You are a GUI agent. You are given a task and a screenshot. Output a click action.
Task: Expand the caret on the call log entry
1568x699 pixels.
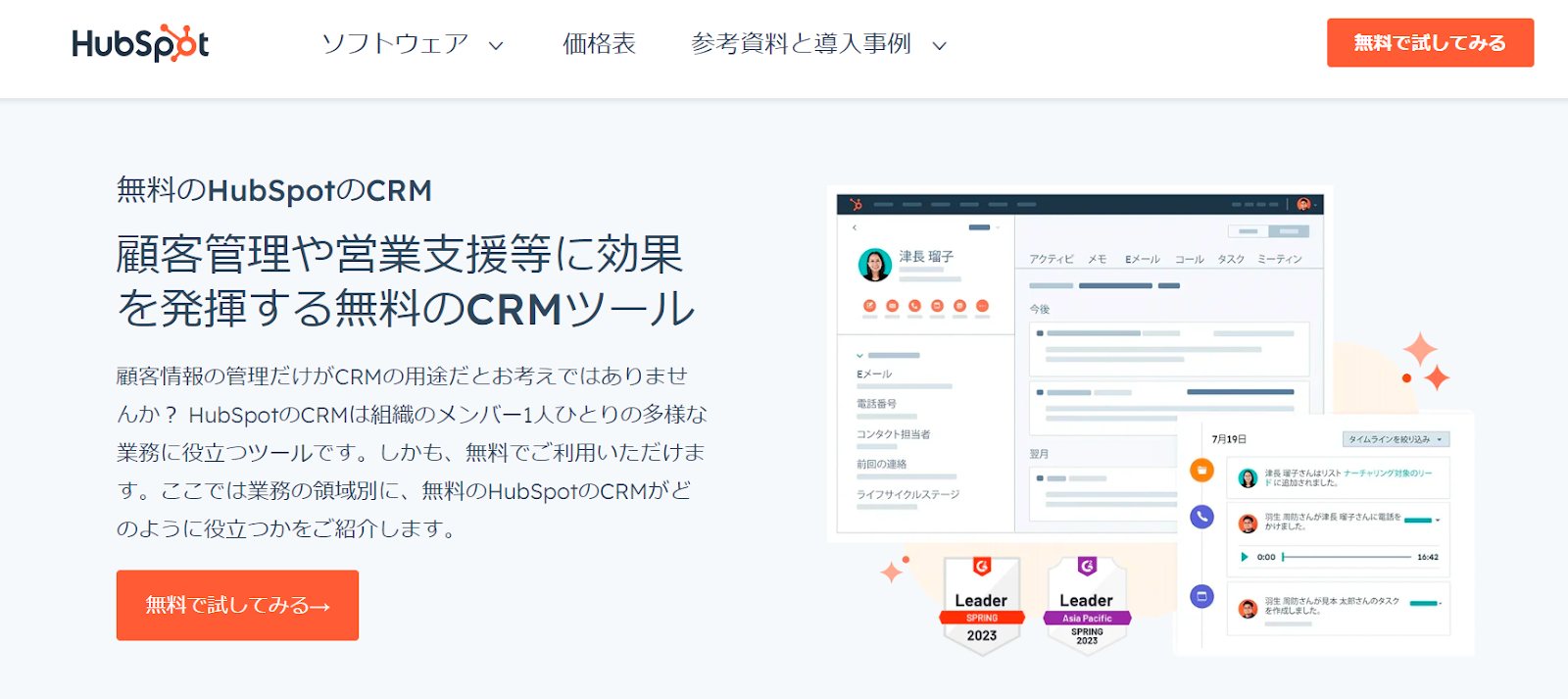[1438, 521]
